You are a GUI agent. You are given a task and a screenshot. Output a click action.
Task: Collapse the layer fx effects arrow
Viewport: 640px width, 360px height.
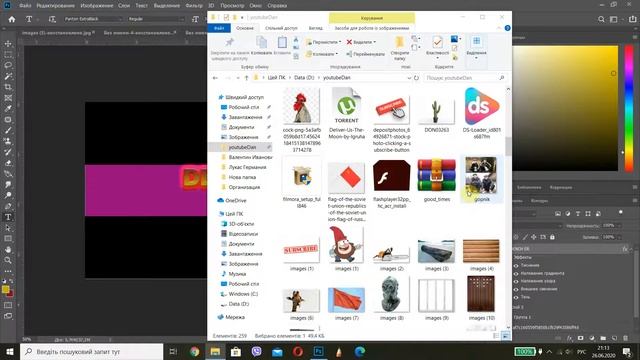click(x=631, y=249)
